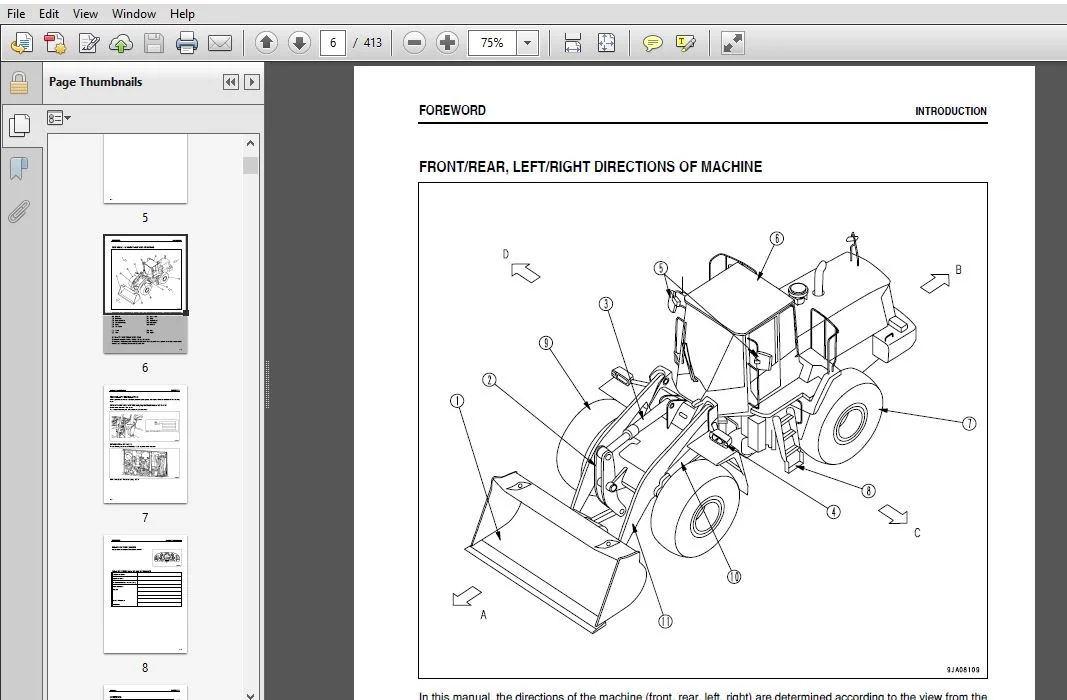Click the Read mode expand icon
This screenshot has width=1067, height=700.
coord(733,43)
